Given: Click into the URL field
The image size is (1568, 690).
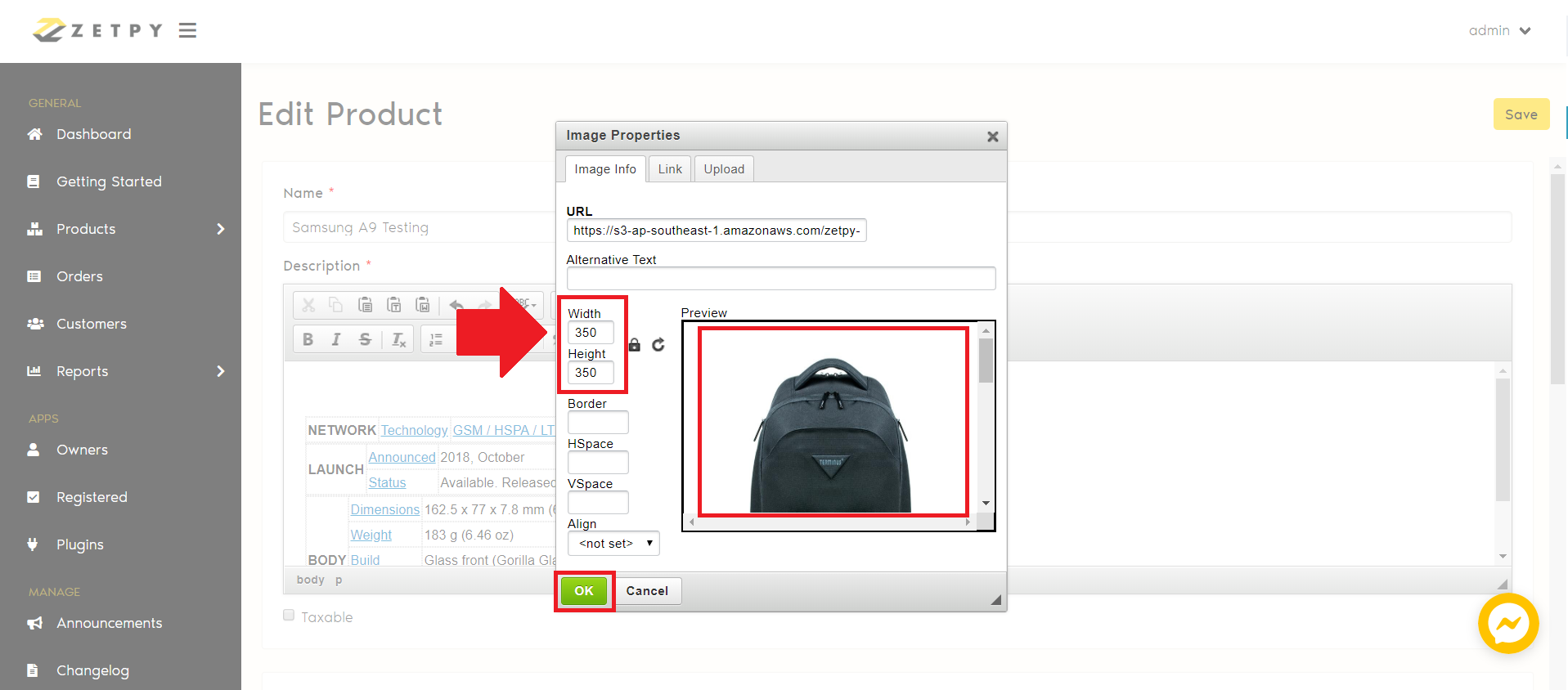Looking at the screenshot, I should [x=717, y=231].
